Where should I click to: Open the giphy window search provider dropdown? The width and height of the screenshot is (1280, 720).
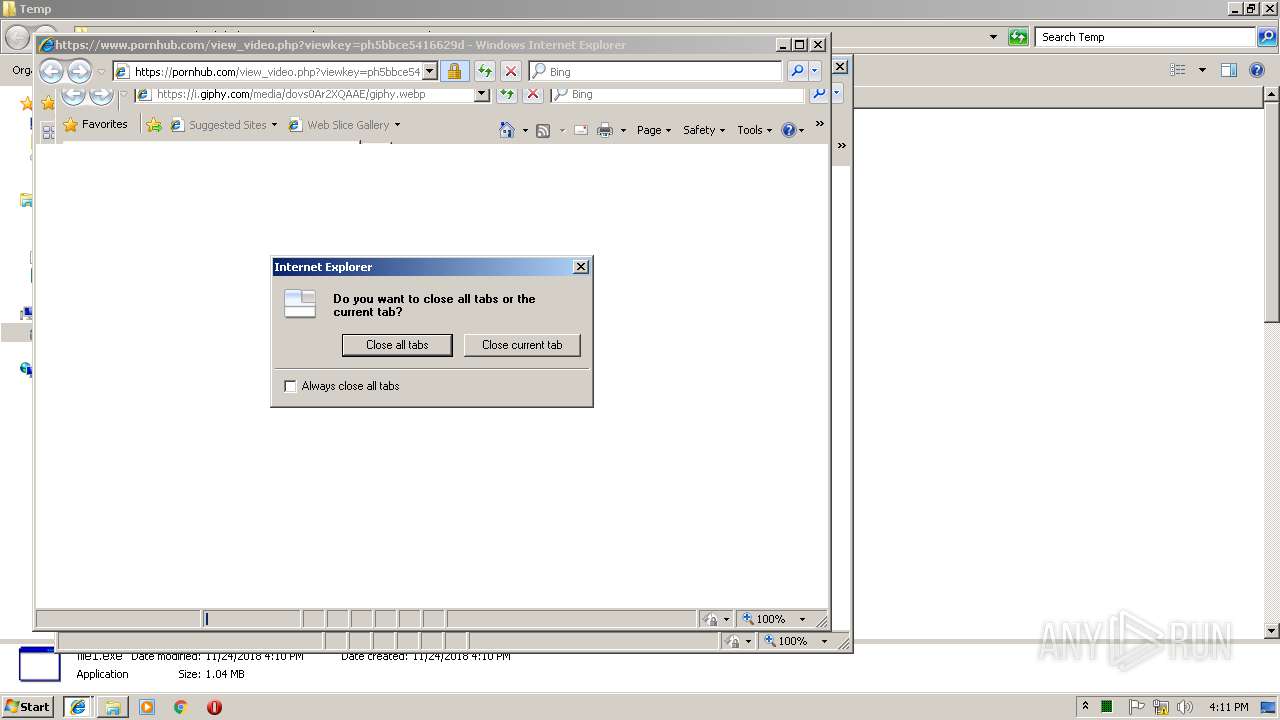(x=837, y=94)
